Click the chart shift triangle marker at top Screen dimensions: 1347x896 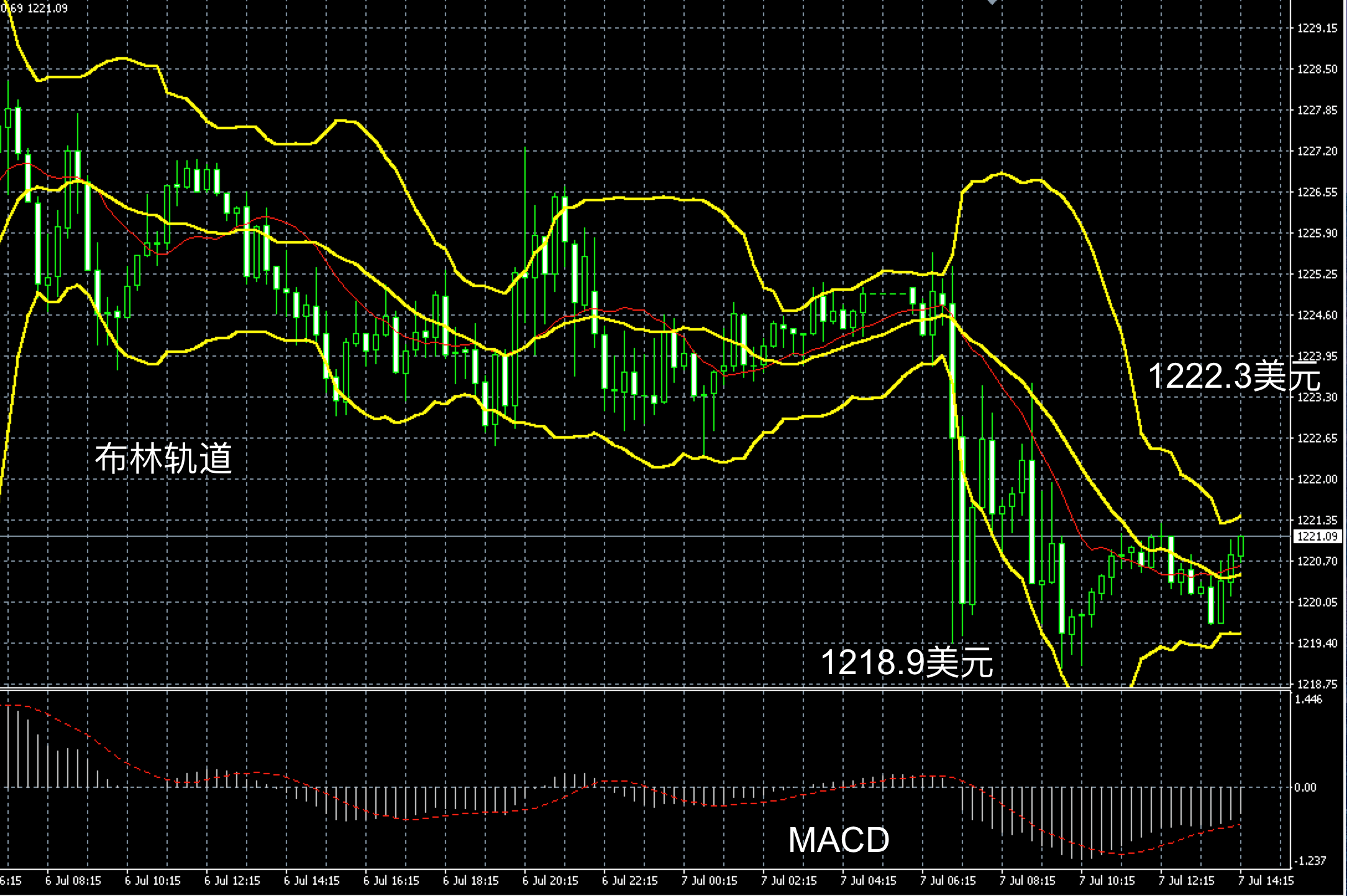(992, 2)
